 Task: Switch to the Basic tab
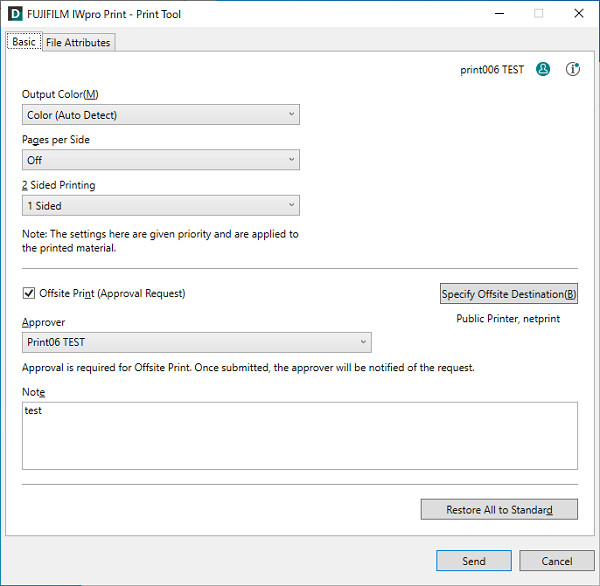[24, 42]
